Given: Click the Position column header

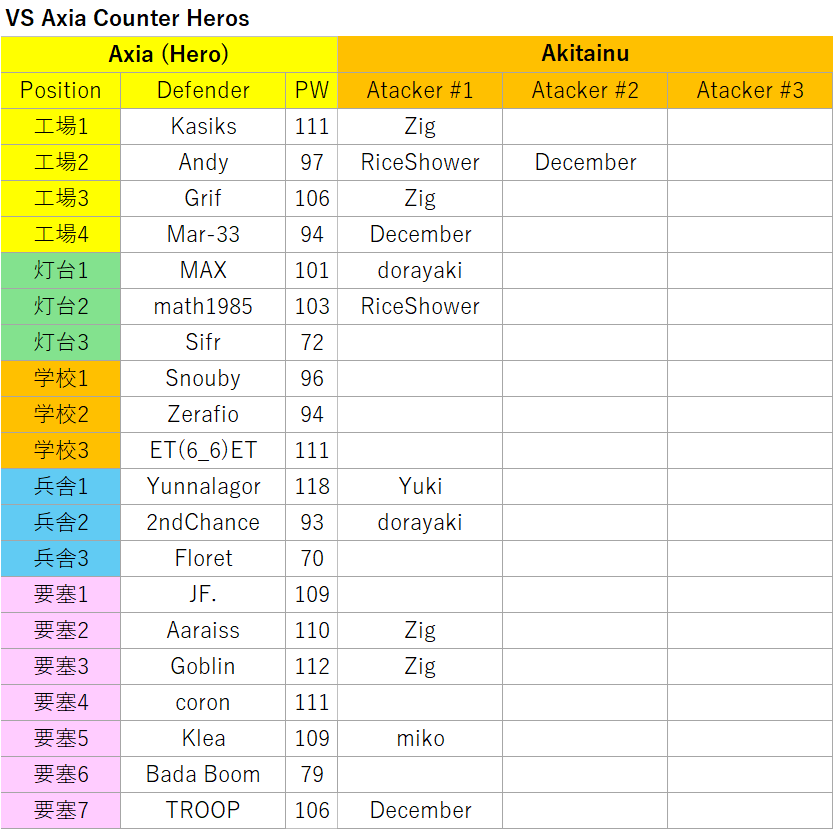Looking at the screenshot, I should coord(61,90).
